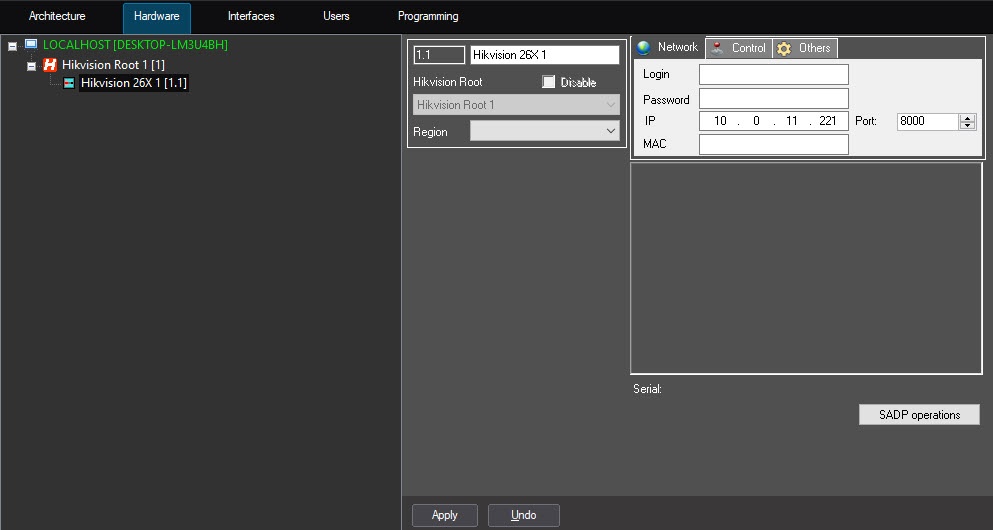Collapse the Hikvision Root 1 node
Viewport: 993px width, 530px height.
point(32,66)
